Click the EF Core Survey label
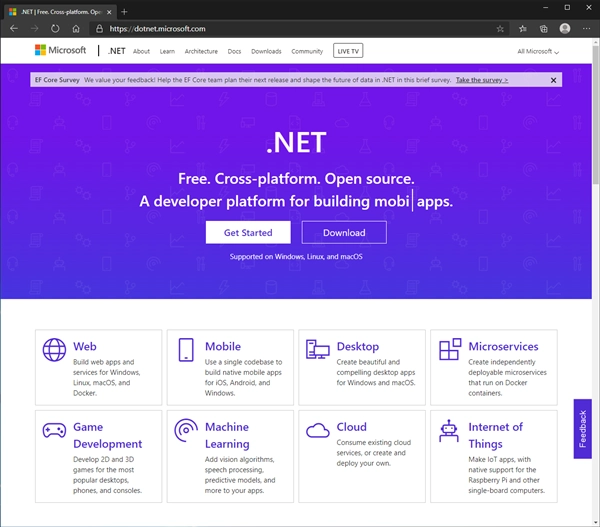Image resolution: width=600 pixels, height=527 pixels. pos(57,80)
